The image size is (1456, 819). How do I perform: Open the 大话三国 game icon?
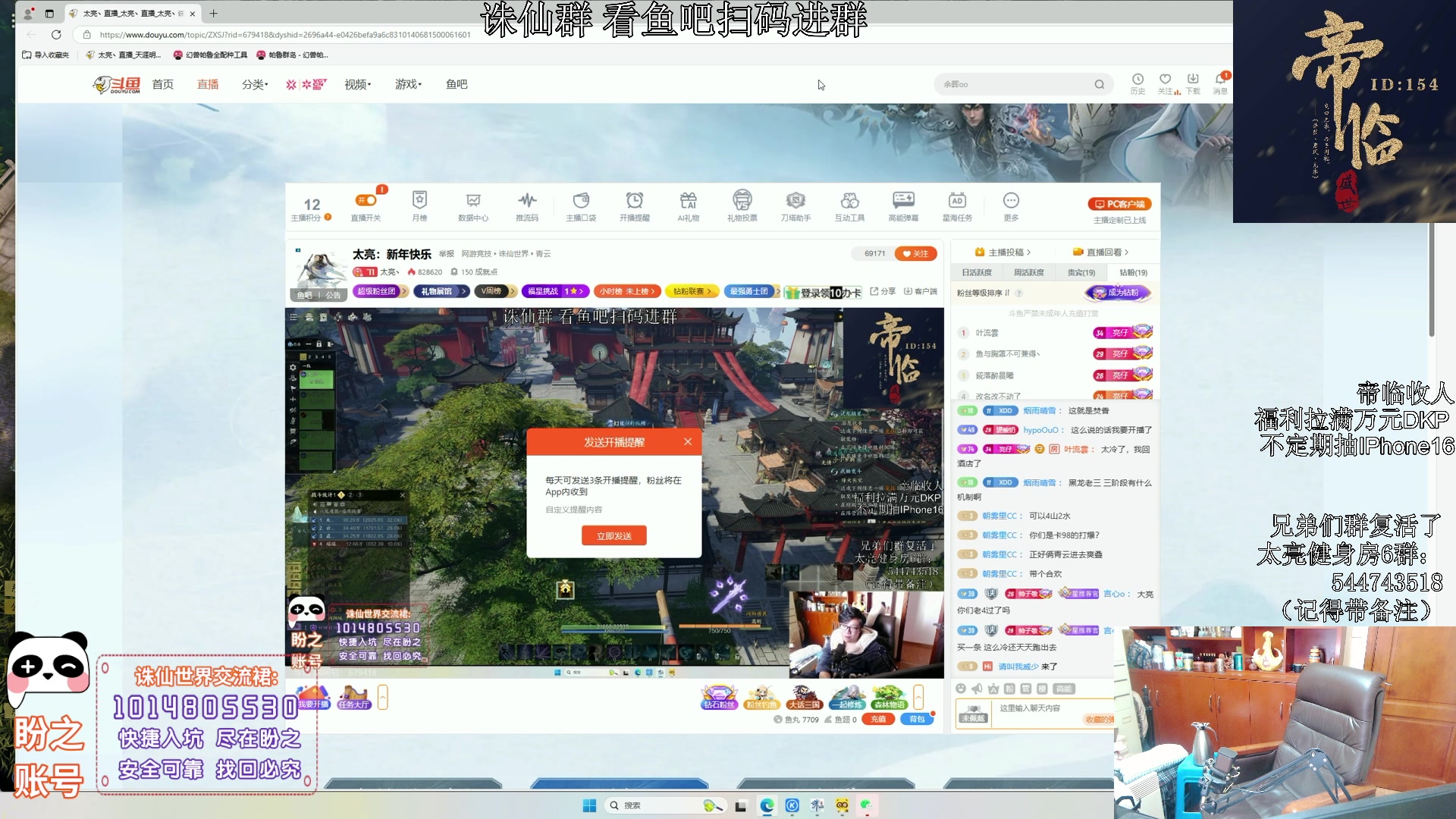click(x=804, y=697)
